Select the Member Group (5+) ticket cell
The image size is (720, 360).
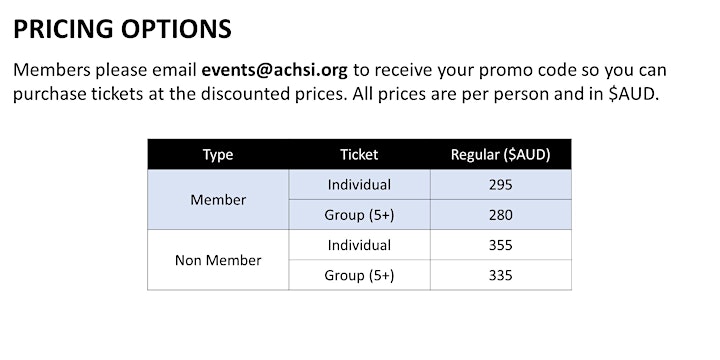pyautogui.click(x=359, y=215)
